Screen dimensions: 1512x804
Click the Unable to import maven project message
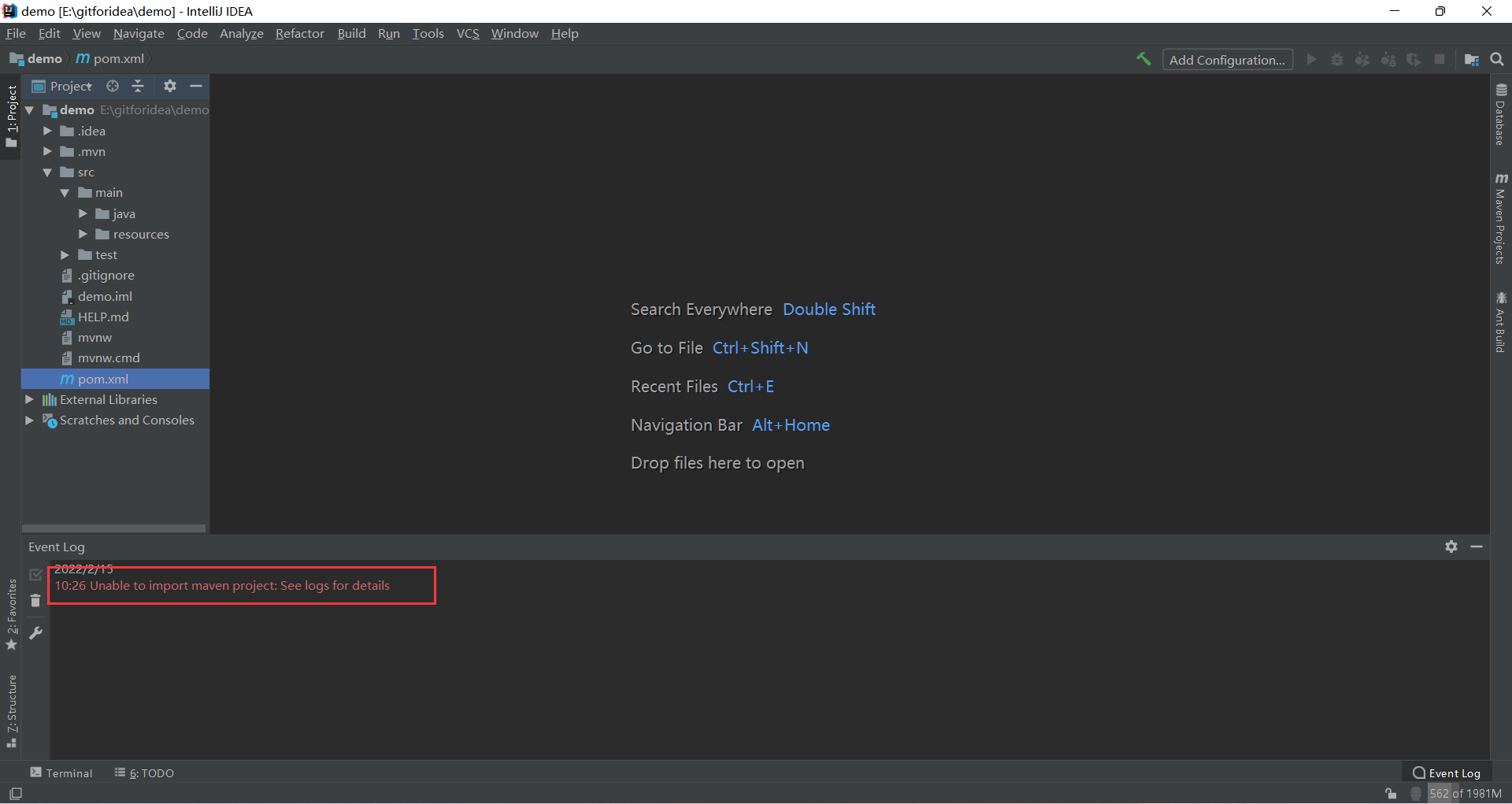[222, 586]
